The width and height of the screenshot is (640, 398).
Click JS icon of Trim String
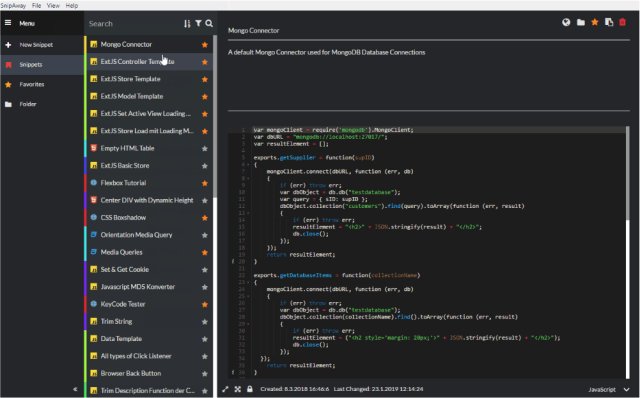(x=93, y=321)
